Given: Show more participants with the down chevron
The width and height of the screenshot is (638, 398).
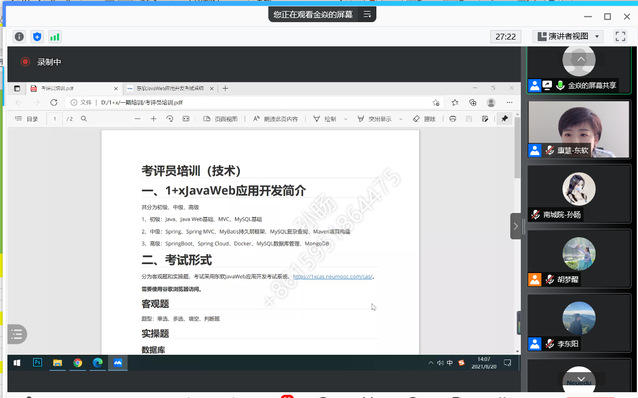Looking at the screenshot, I should 581,379.
